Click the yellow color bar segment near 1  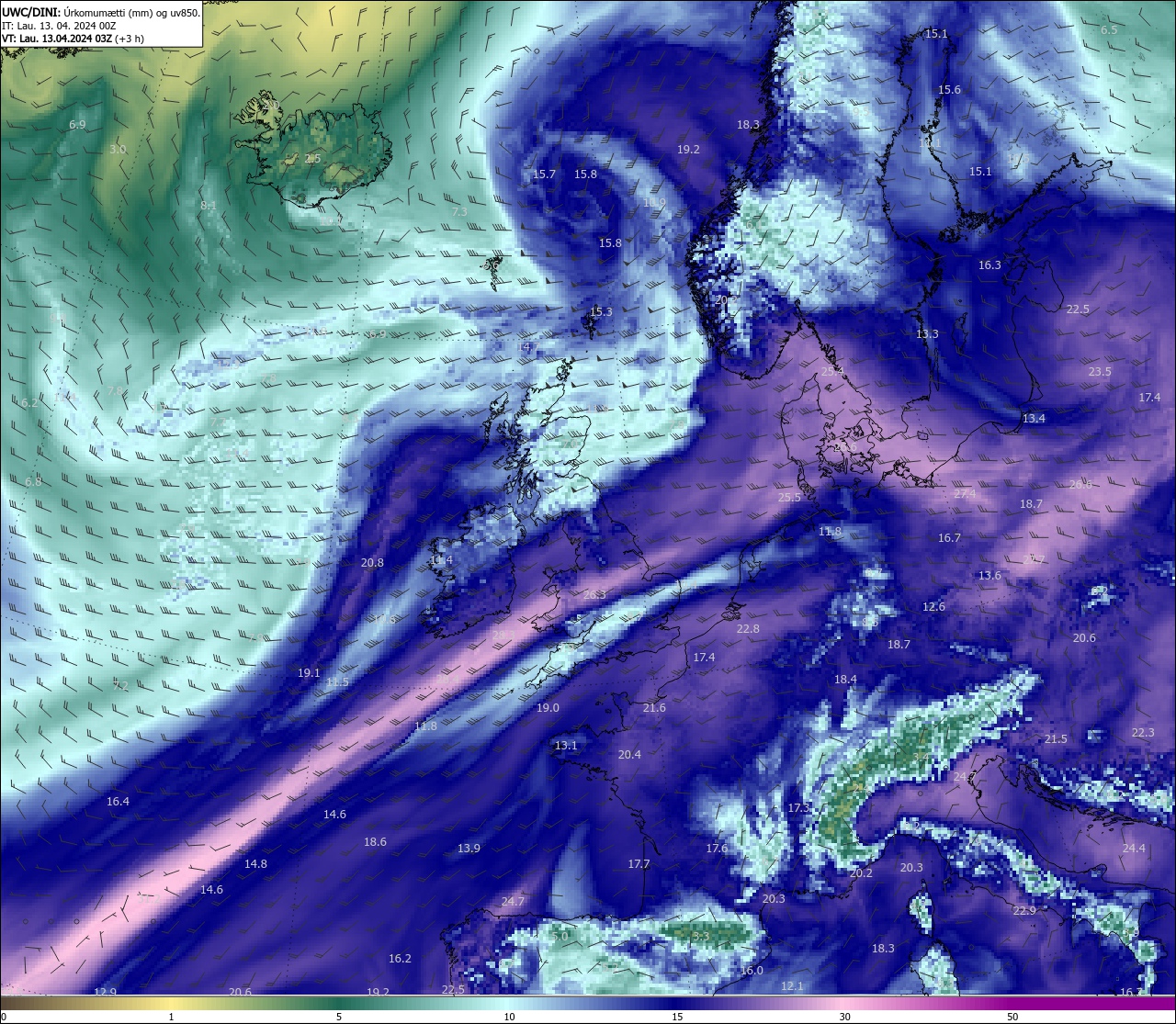171,1003
